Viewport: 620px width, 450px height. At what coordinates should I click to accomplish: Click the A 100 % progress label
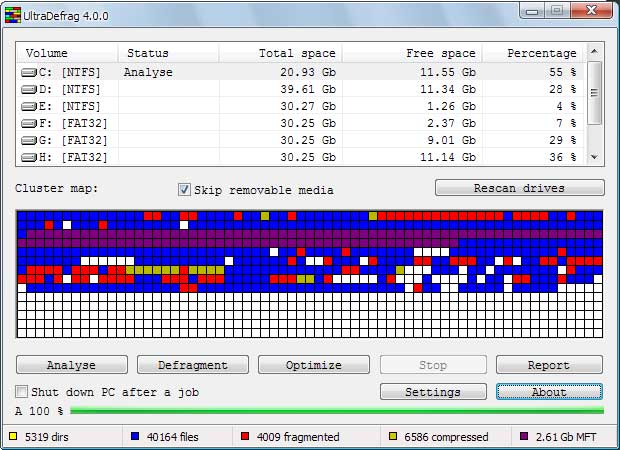click(39, 411)
